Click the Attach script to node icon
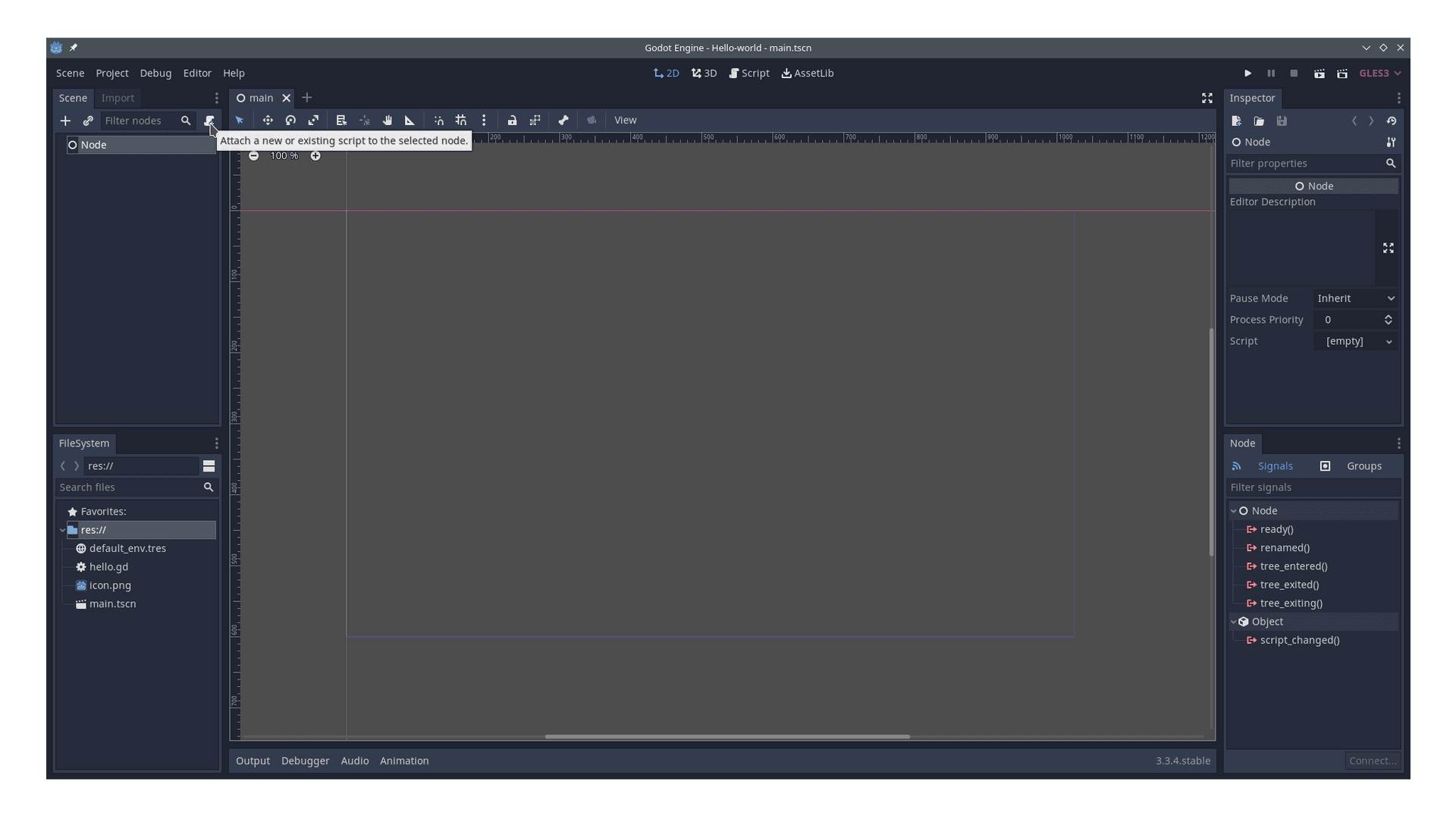The width and height of the screenshot is (1456, 834). 209,120
